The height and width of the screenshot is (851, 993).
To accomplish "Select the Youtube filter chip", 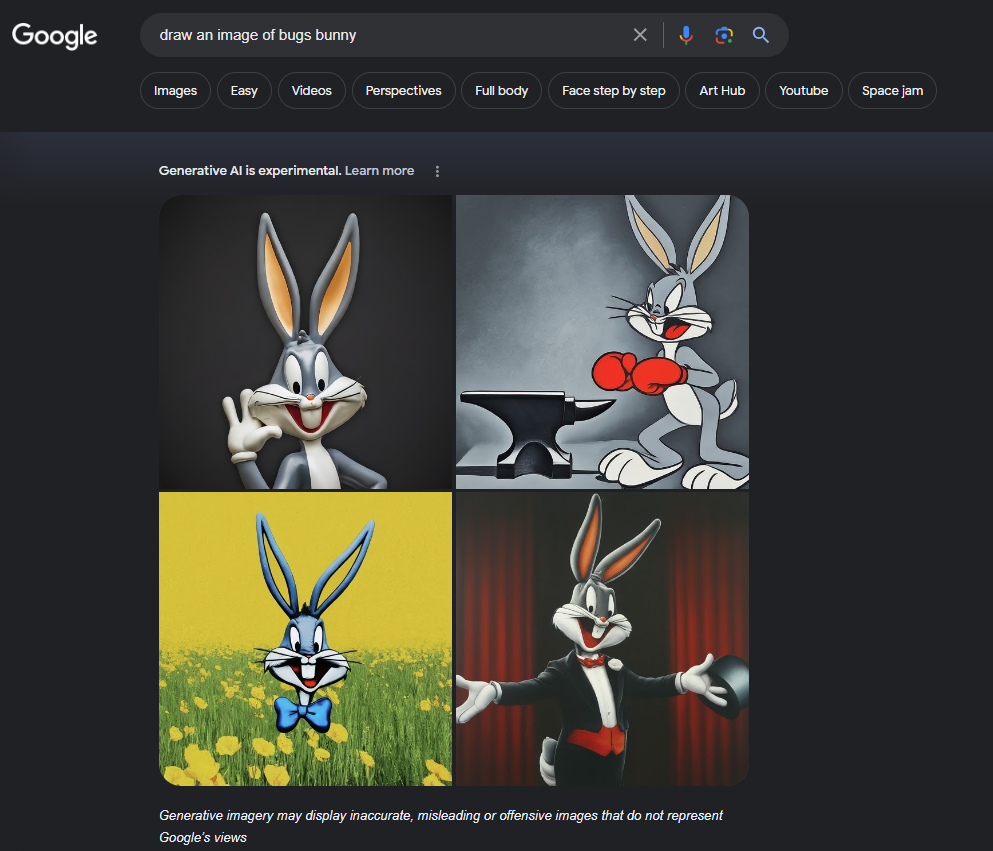I will click(x=804, y=91).
